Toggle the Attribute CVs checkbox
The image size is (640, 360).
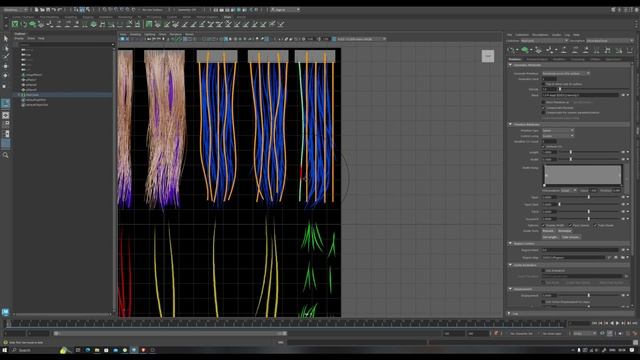(544, 147)
